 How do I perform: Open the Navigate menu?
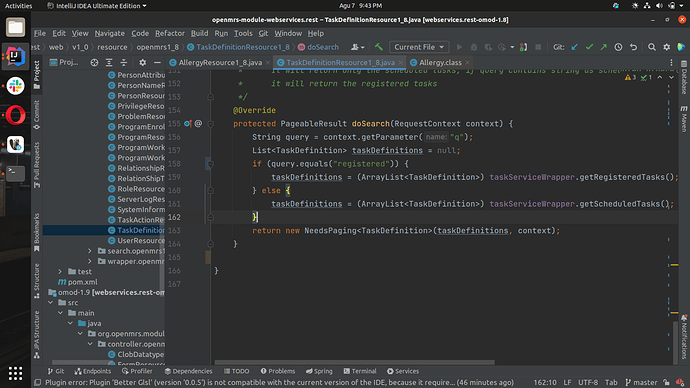point(110,33)
